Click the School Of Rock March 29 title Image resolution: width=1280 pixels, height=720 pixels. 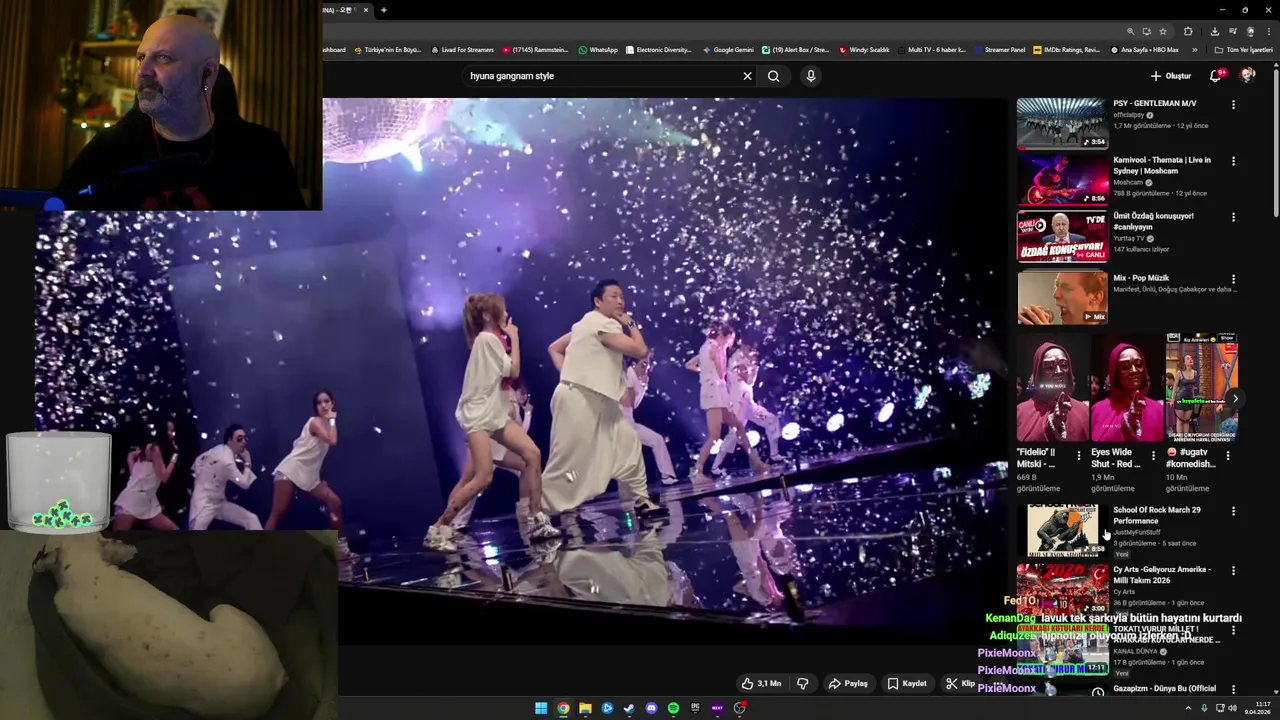(1157, 515)
